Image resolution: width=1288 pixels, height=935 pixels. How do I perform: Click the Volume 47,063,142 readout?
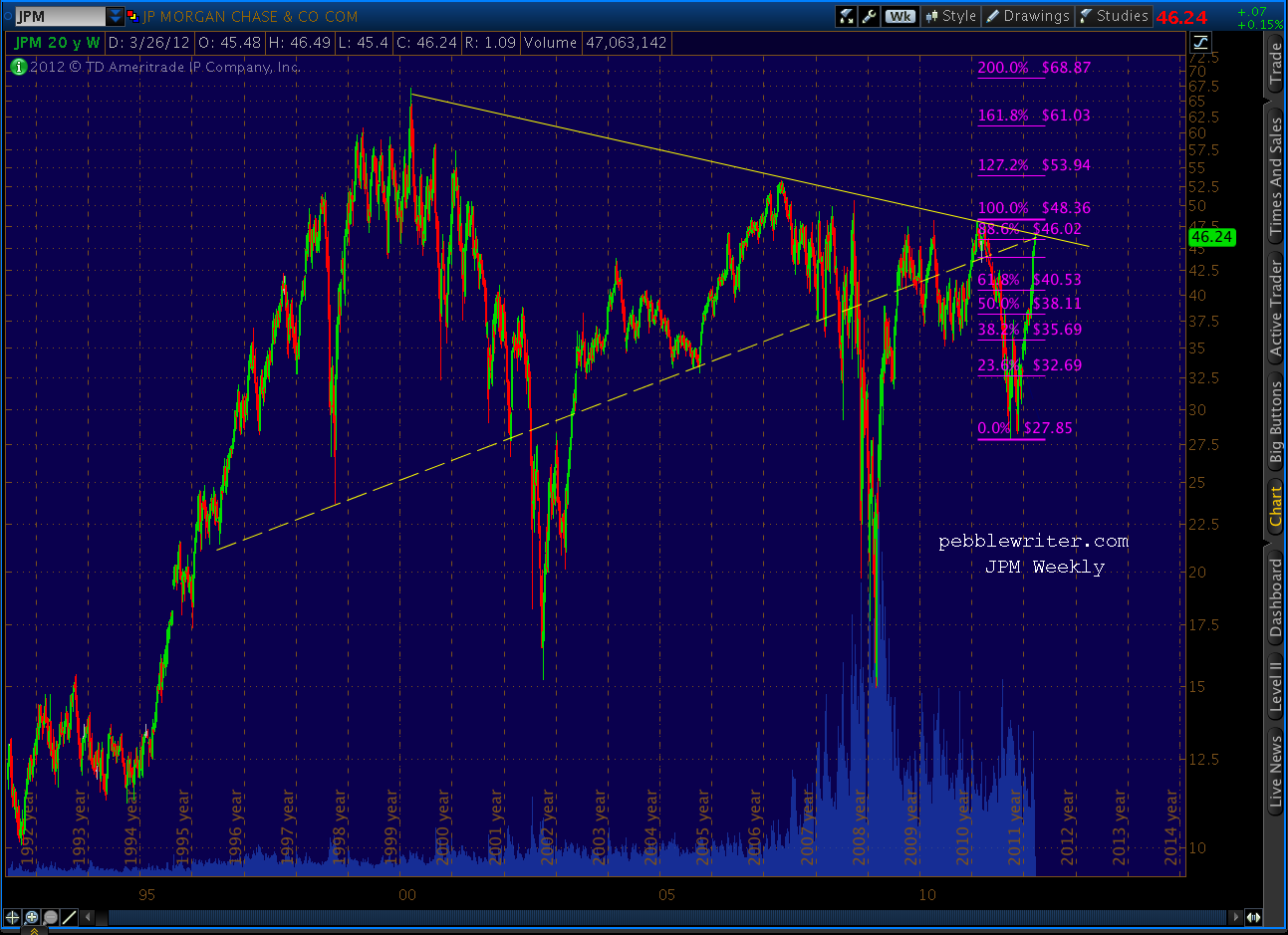596,43
